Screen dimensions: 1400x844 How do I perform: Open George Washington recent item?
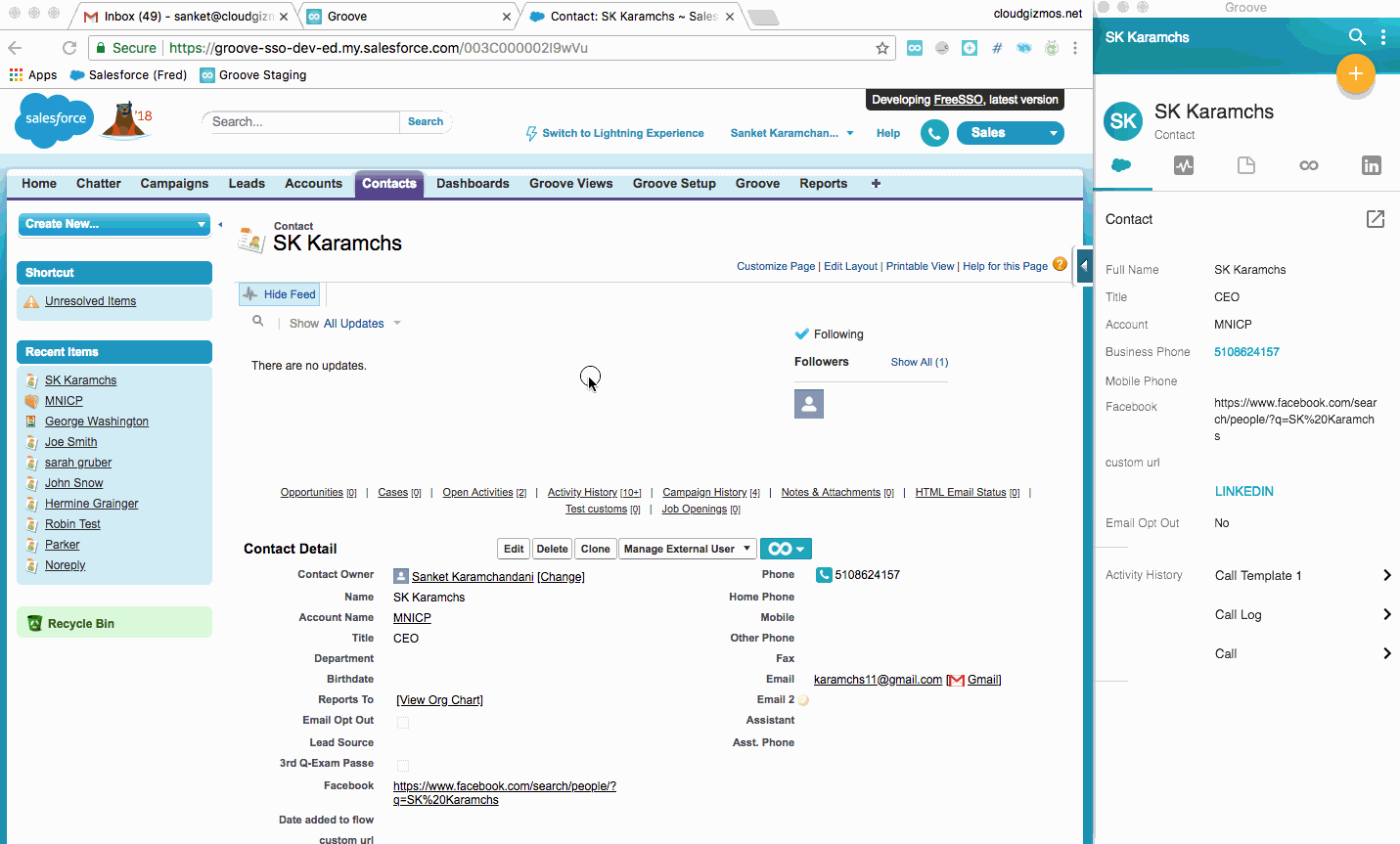[x=97, y=422]
